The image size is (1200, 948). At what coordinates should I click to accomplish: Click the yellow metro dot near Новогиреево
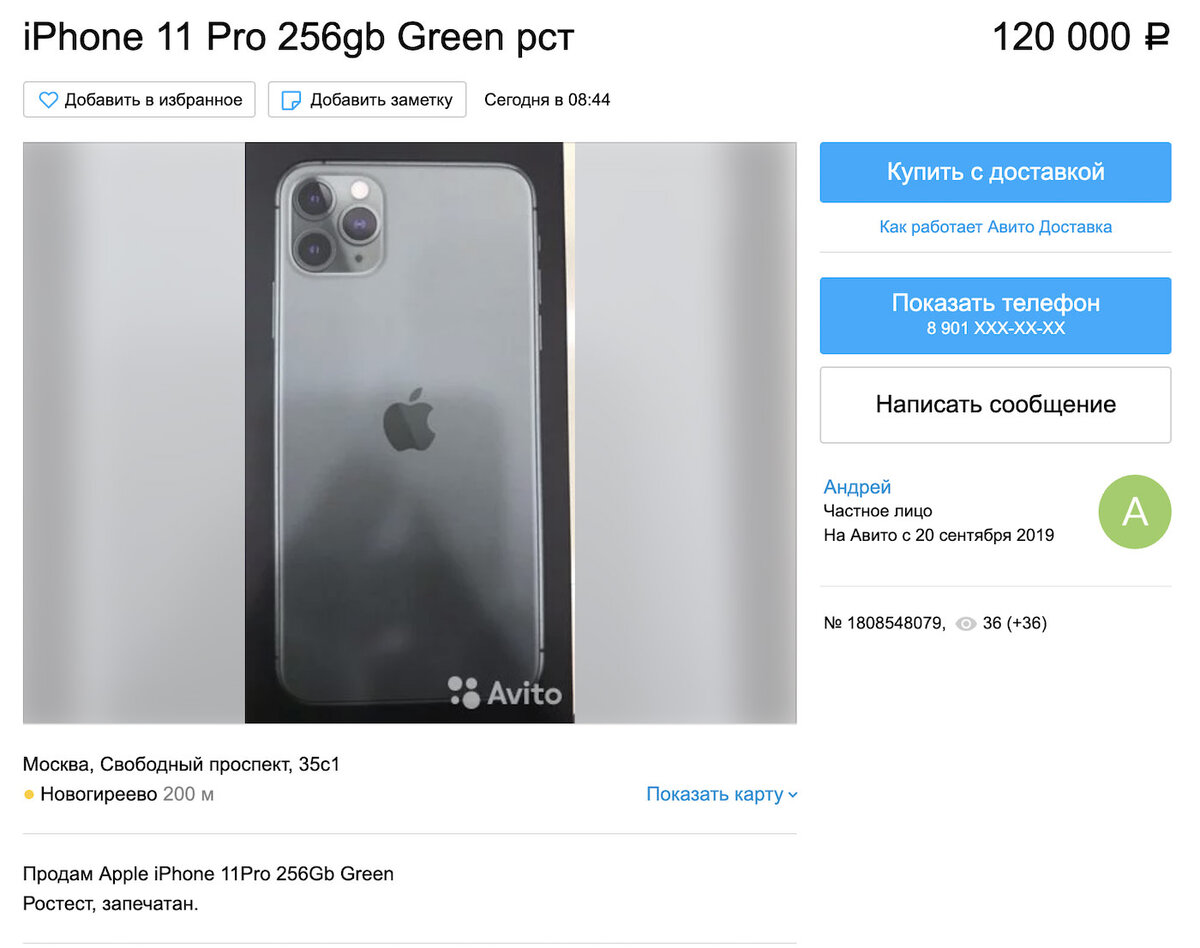[29, 795]
